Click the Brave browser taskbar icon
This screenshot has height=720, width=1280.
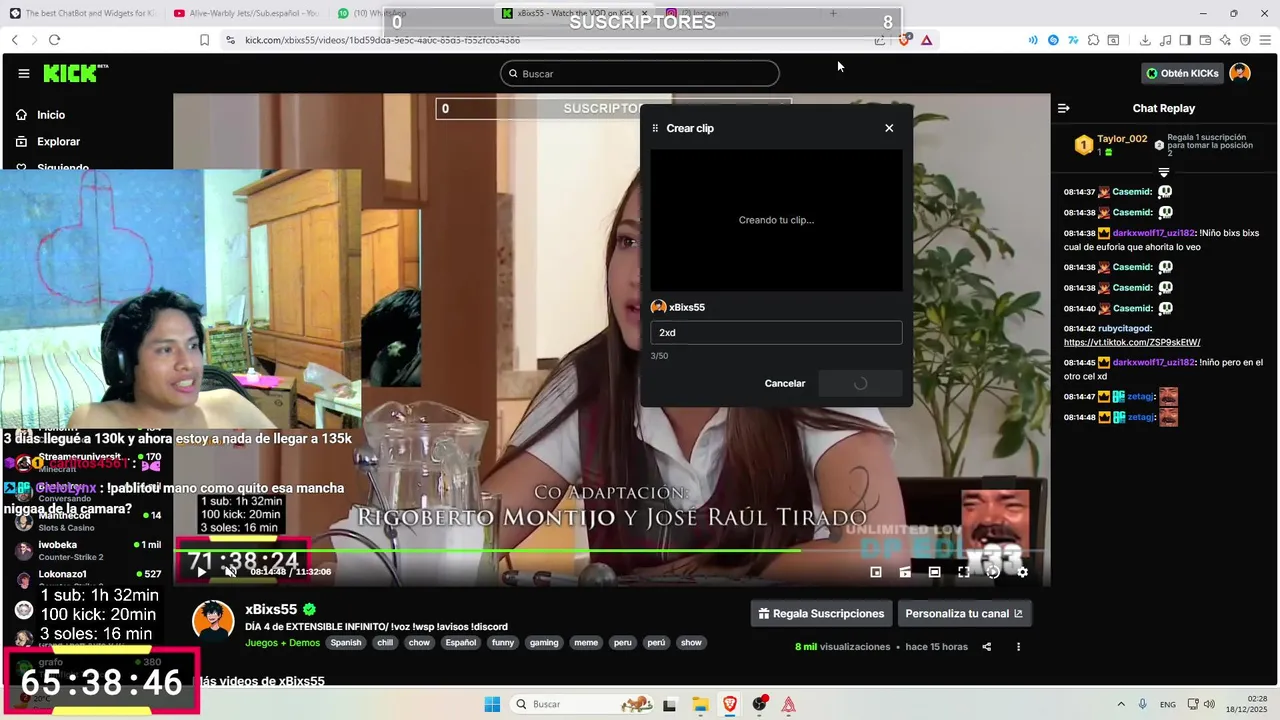tap(730, 704)
